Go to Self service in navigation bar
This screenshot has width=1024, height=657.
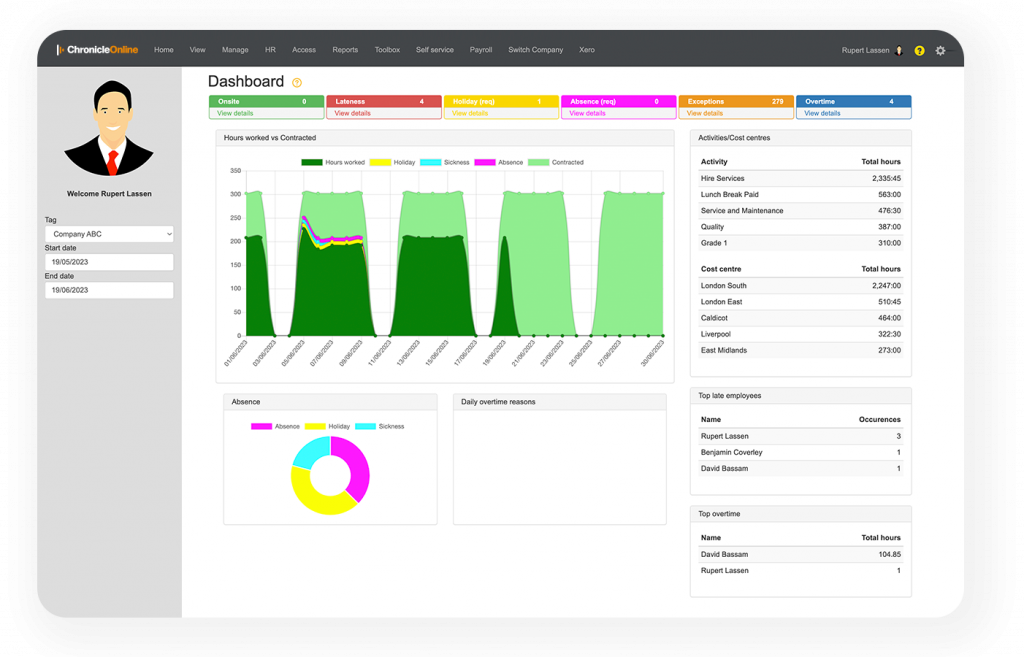pos(434,50)
